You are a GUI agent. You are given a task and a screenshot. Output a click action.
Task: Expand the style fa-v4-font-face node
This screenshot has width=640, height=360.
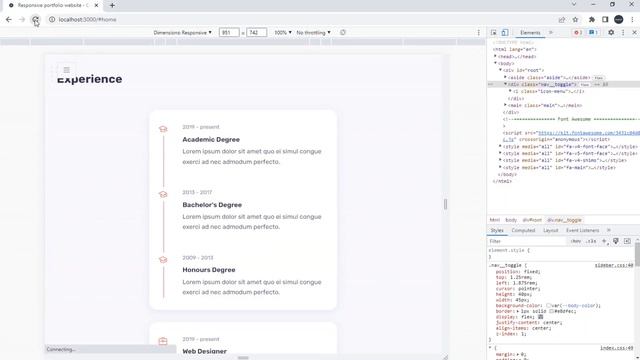point(500,146)
